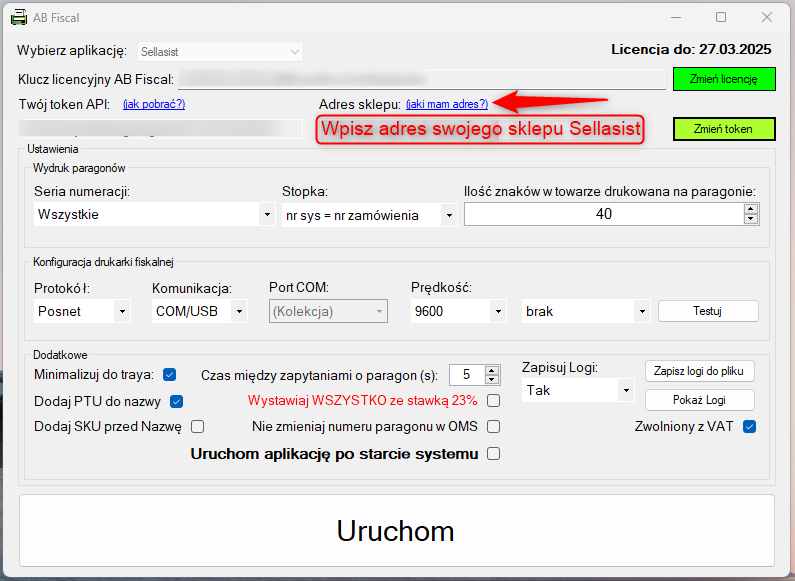Click the Zmień token button
The image size is (795, 581).
(x=723, y=129)
